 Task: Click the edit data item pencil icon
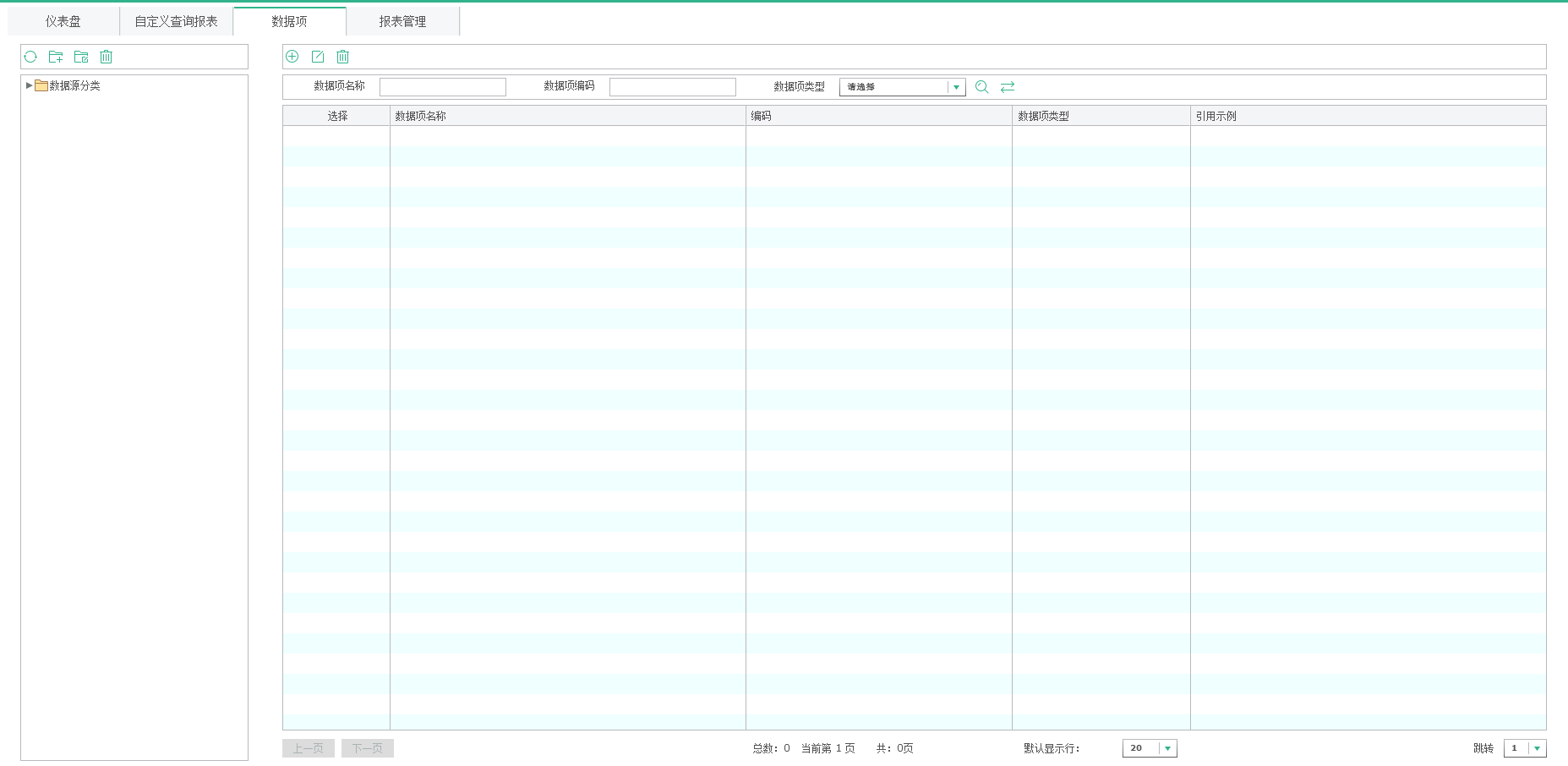tap(318, 57)
